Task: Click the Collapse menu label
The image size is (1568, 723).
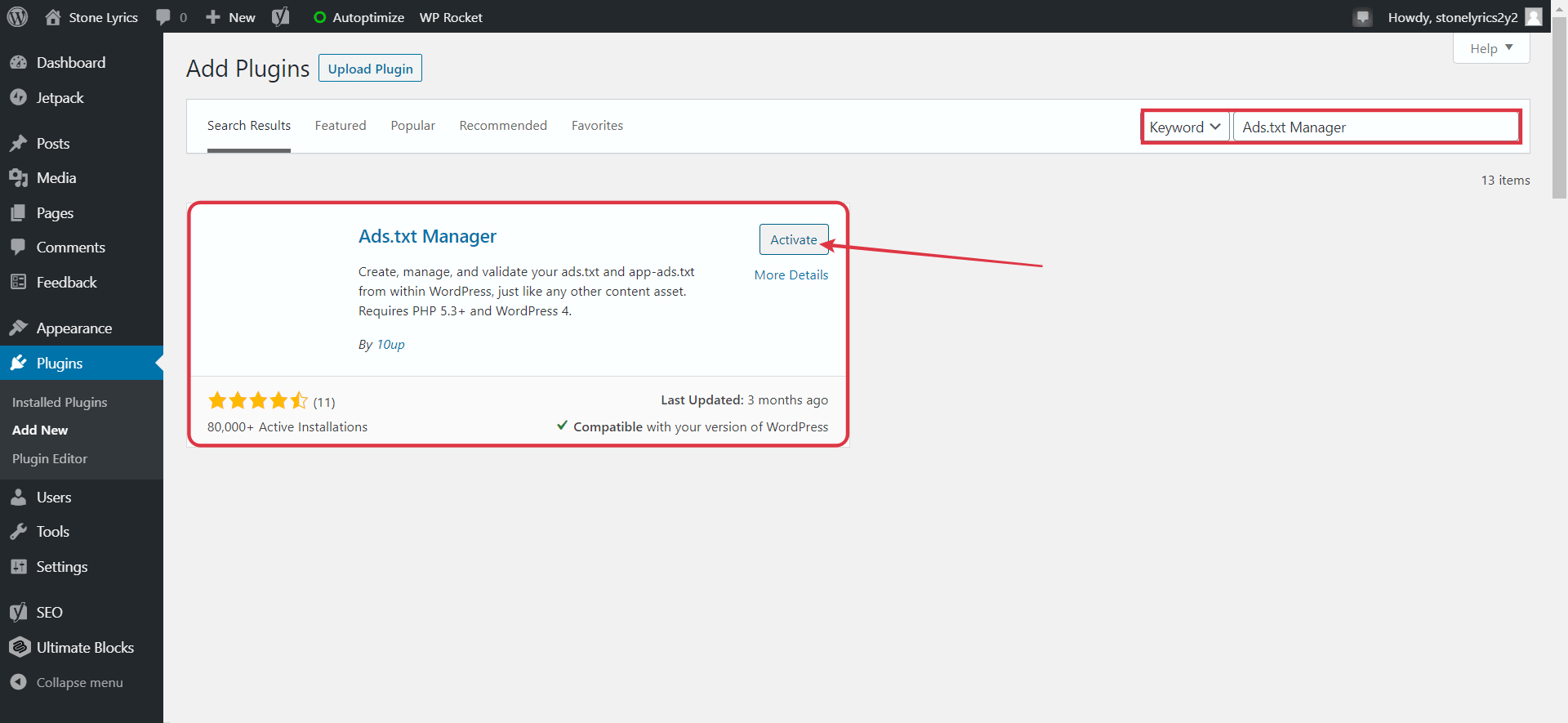Action: pyautogui.click(x=79, y=682)
